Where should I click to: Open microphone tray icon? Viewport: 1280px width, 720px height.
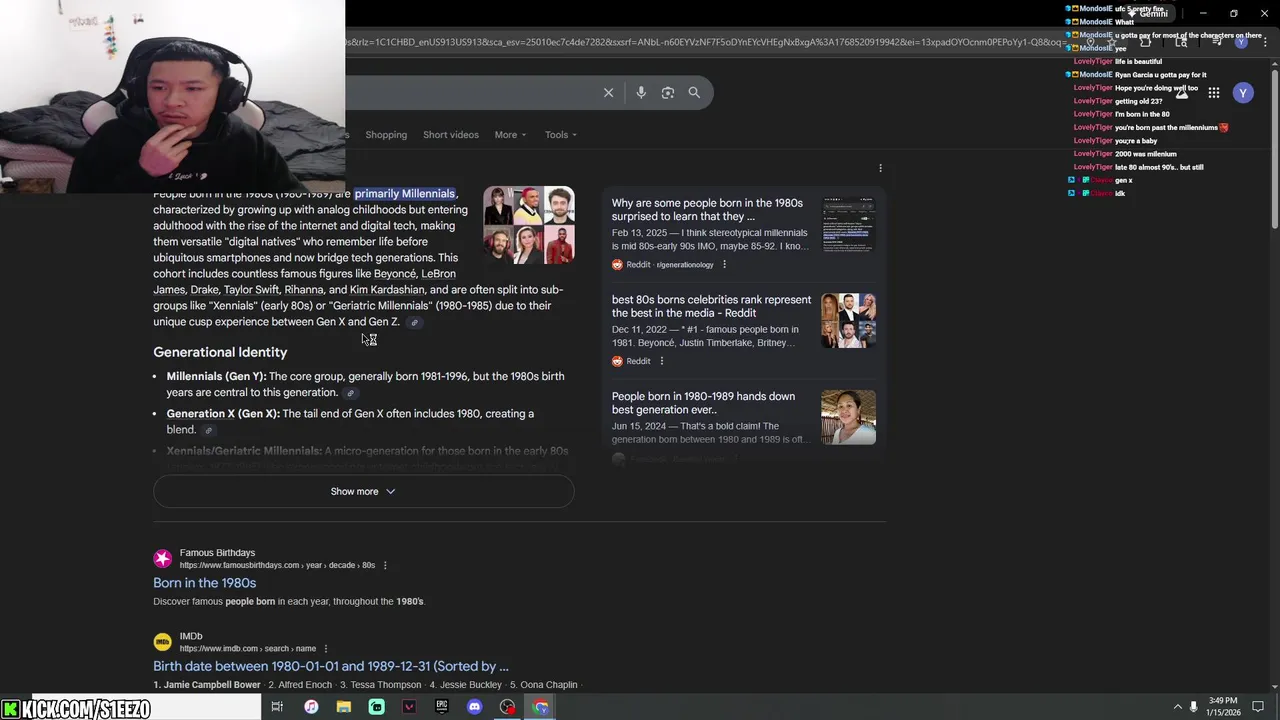[1194, 707]
